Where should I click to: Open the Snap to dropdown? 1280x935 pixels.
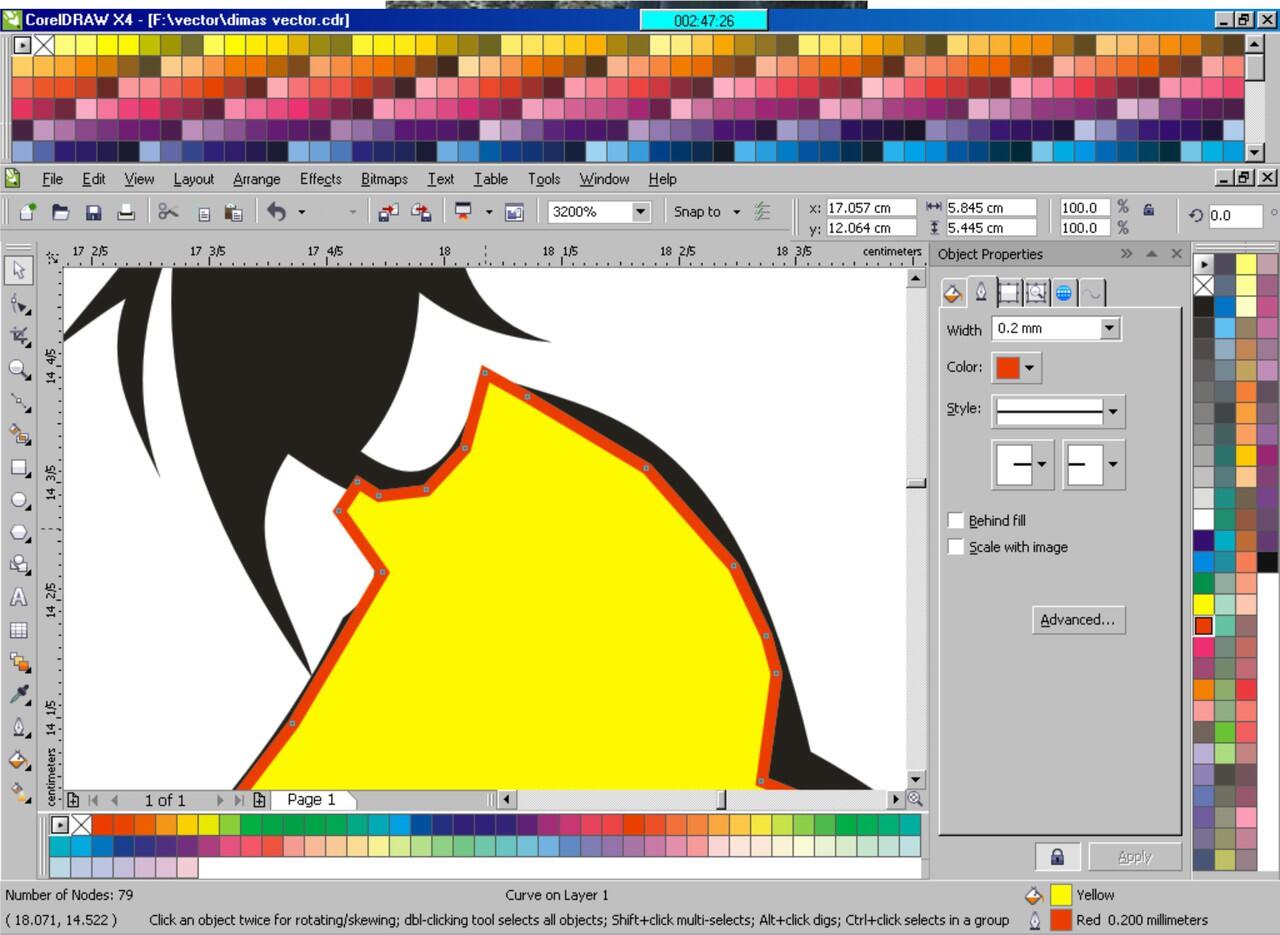pyautogui.click(x=736, y=212)
